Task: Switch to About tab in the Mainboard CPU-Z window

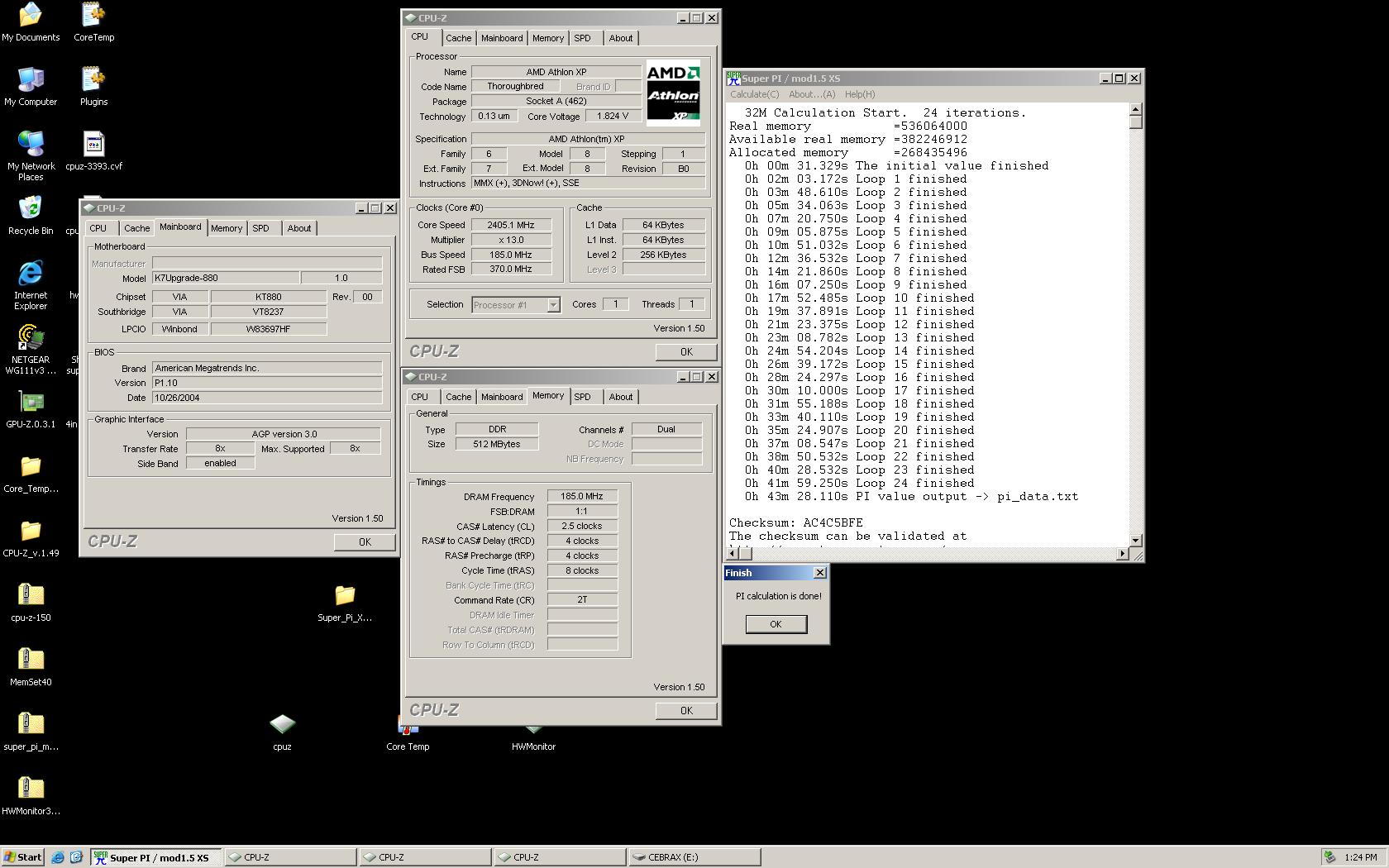Action: (299, 228)
